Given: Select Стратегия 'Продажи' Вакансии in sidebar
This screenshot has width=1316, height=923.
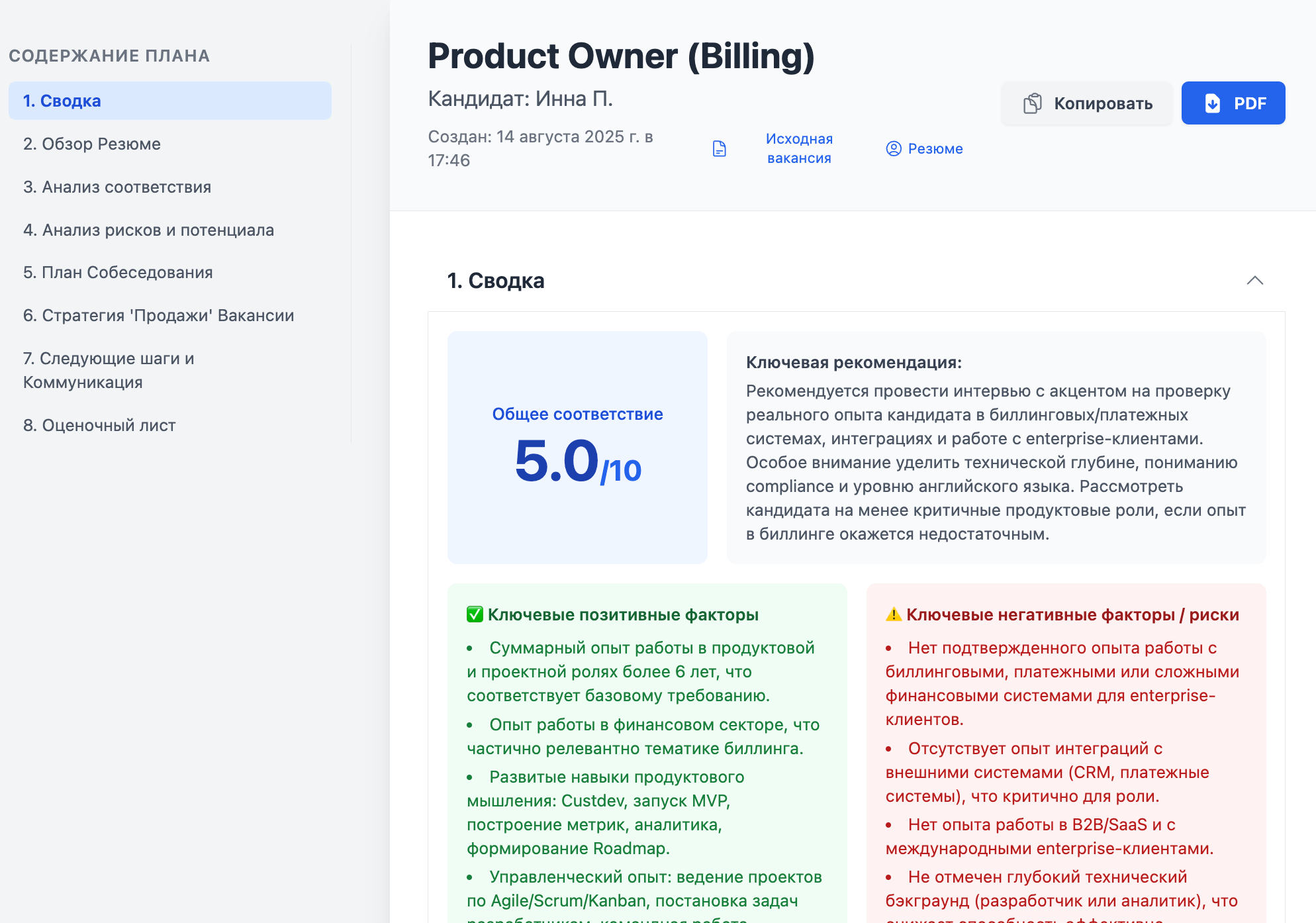Looking at the screenshot, I should 158,315.
